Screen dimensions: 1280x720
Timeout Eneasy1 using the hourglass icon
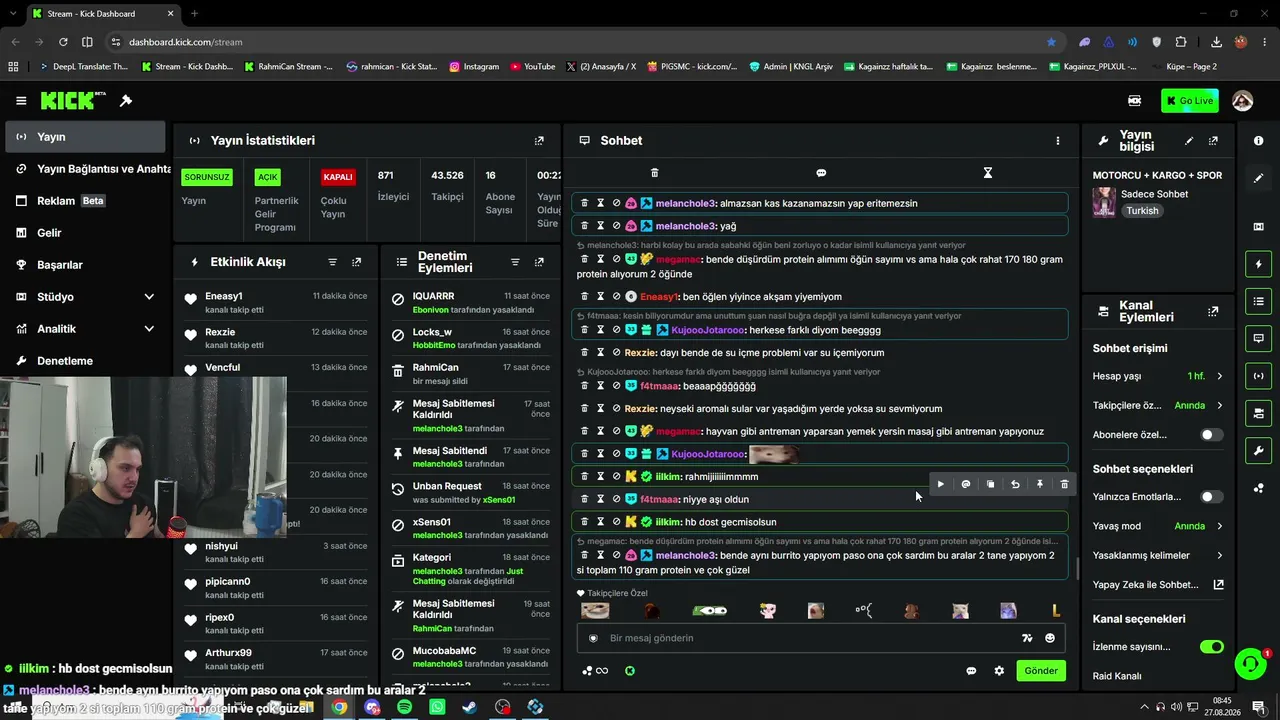click(x=601, y=297)
